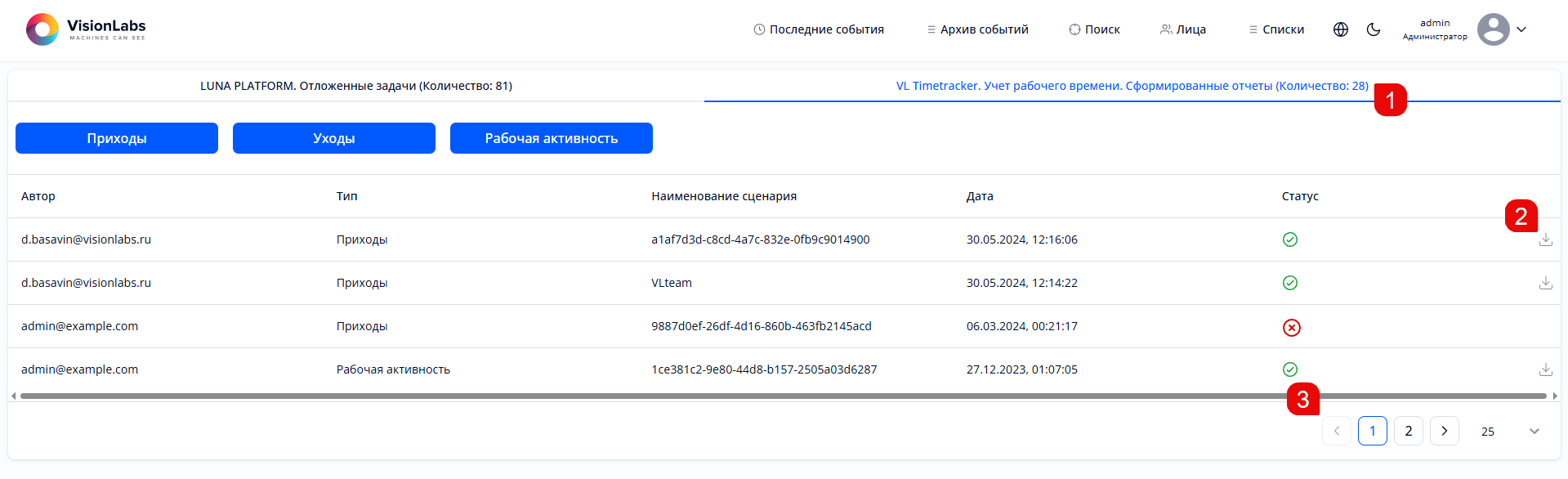This screenshot has height=479, width=1568.
Task: Expand the admin profile dropdown chevron
Action: 1521,29
